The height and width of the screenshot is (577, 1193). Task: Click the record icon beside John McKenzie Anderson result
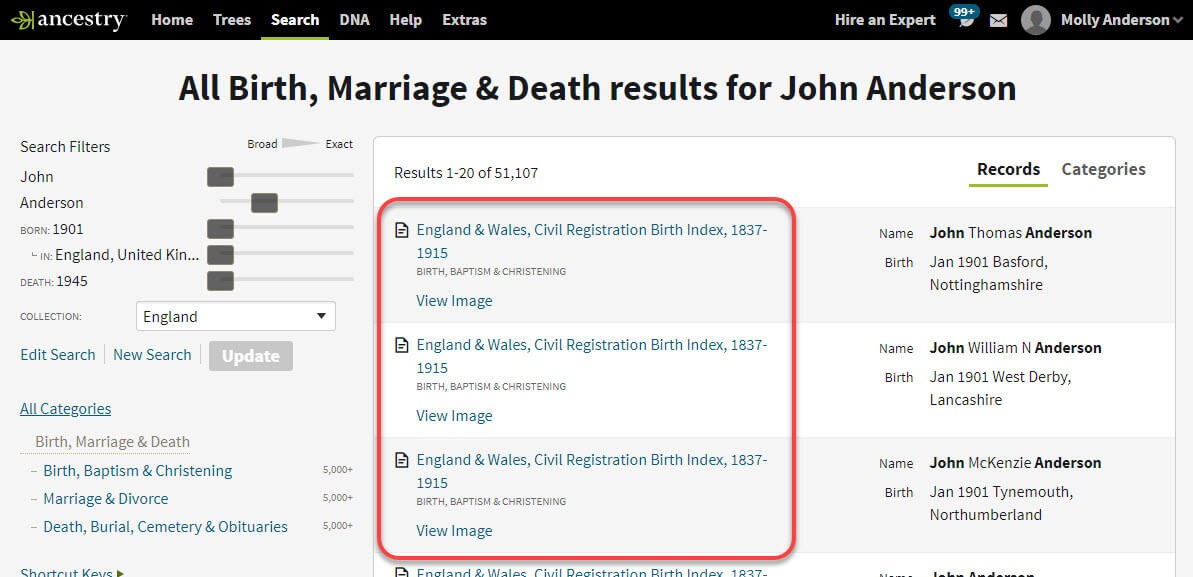coord(402,460)
